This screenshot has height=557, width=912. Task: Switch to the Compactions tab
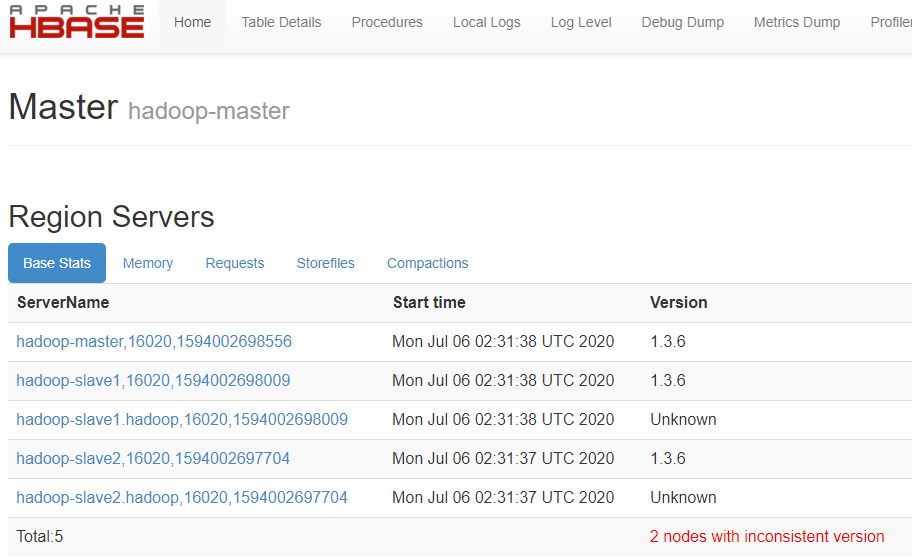tap(428, 263)
